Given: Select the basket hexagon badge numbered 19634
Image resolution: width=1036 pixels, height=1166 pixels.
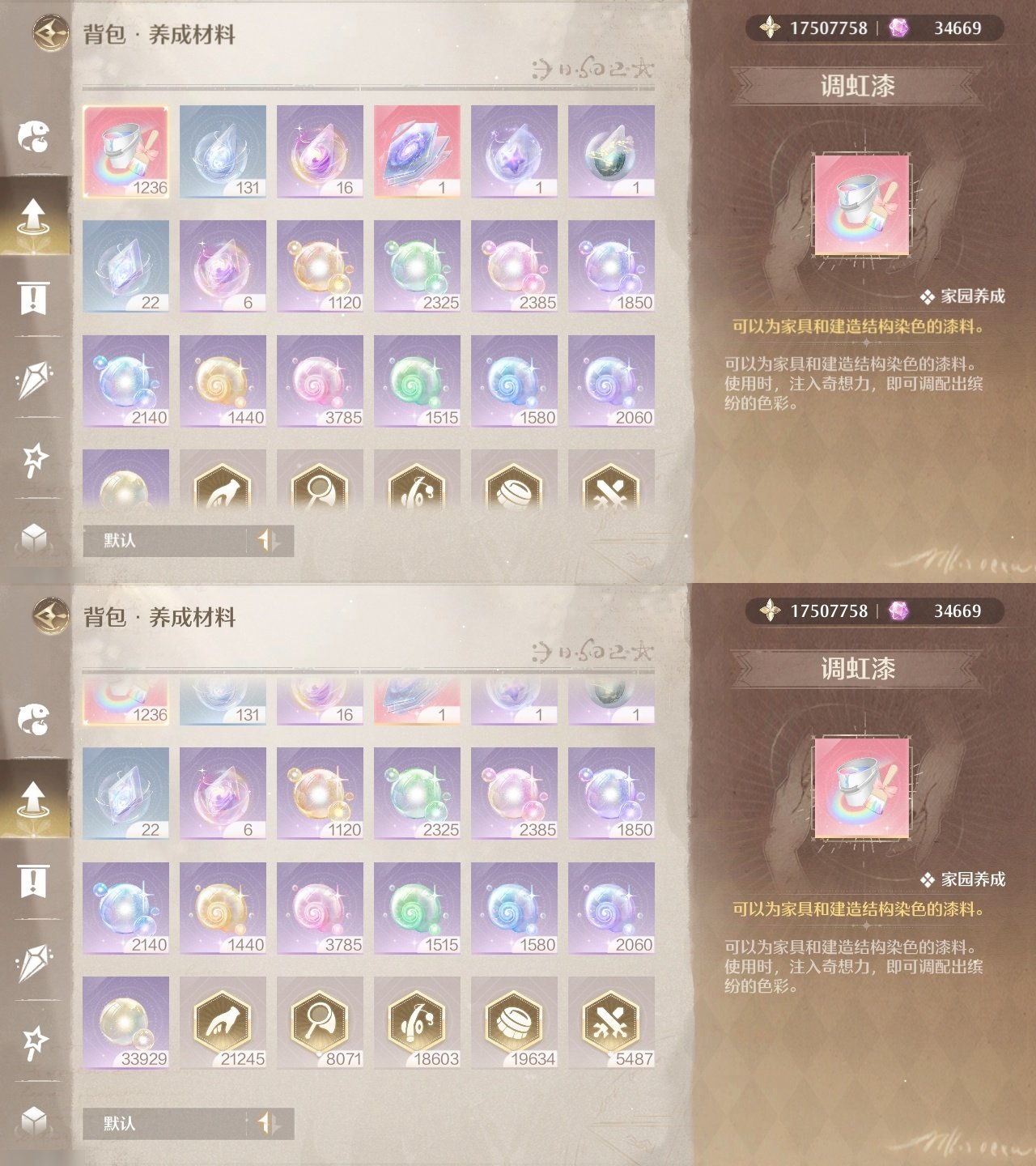Looking at the screenshot, I should 514,1023.
